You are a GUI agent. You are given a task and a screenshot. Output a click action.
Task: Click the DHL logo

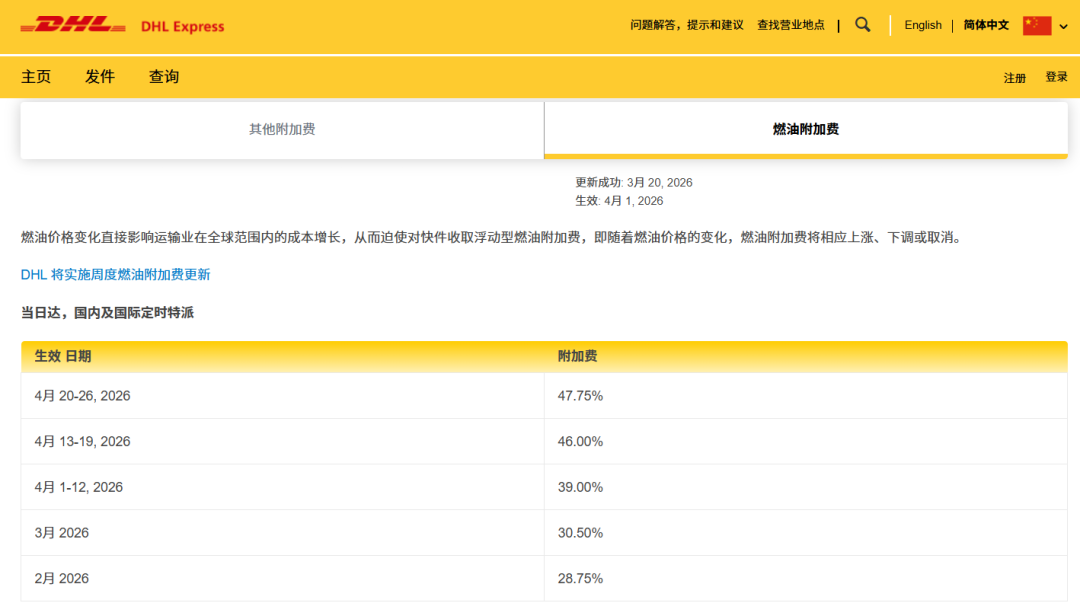[73, 25]
